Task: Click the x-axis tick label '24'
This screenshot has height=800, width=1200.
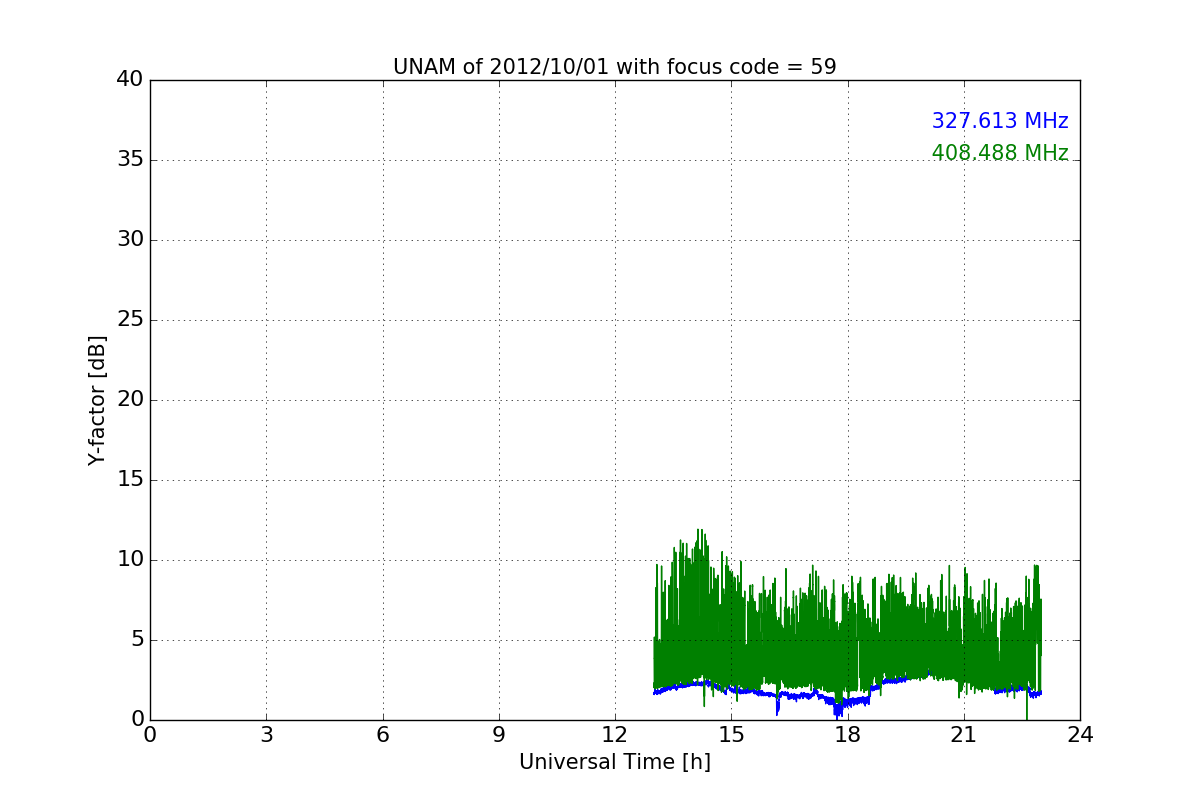Action: pos(1080,735)
